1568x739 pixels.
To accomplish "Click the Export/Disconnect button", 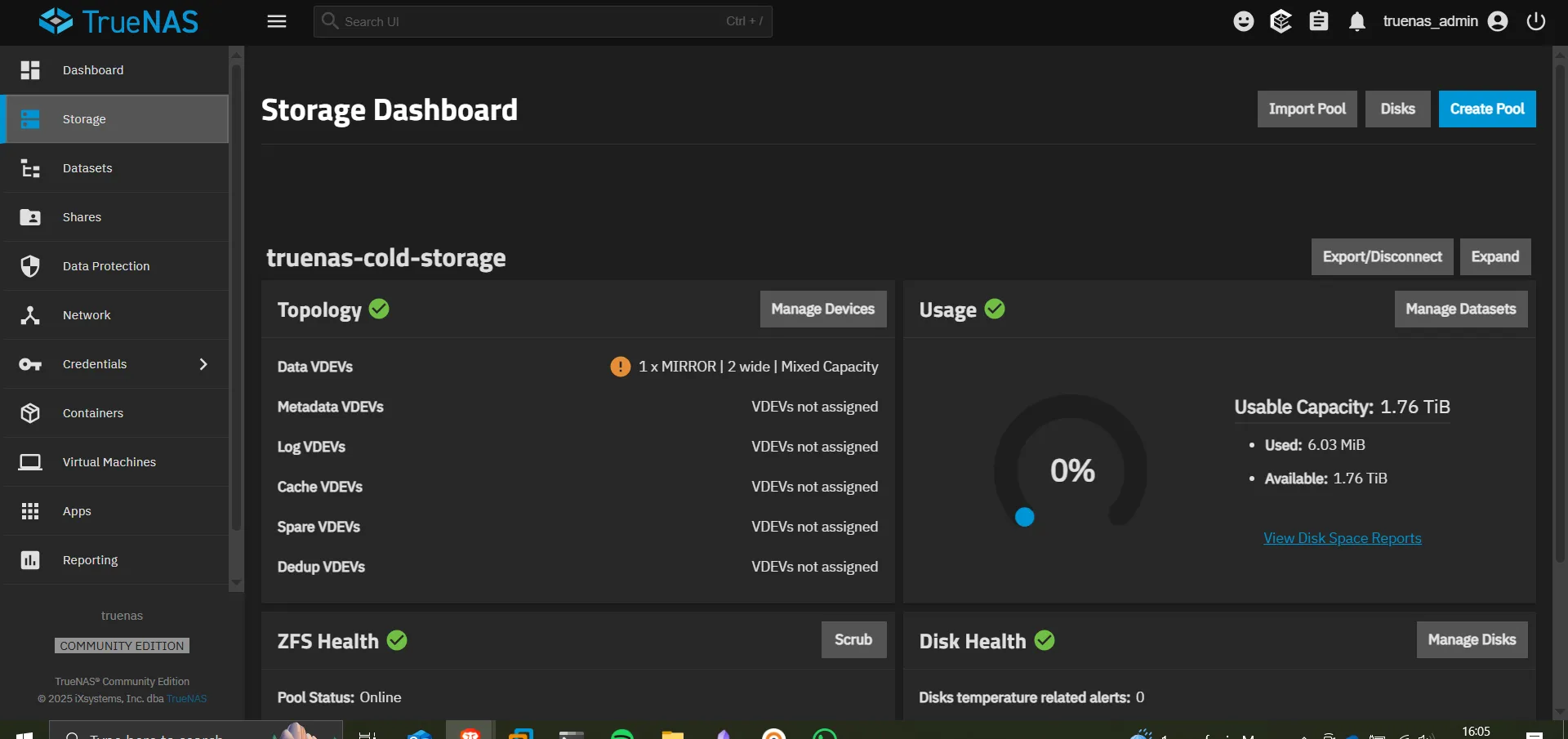I will coord(1382,256).
